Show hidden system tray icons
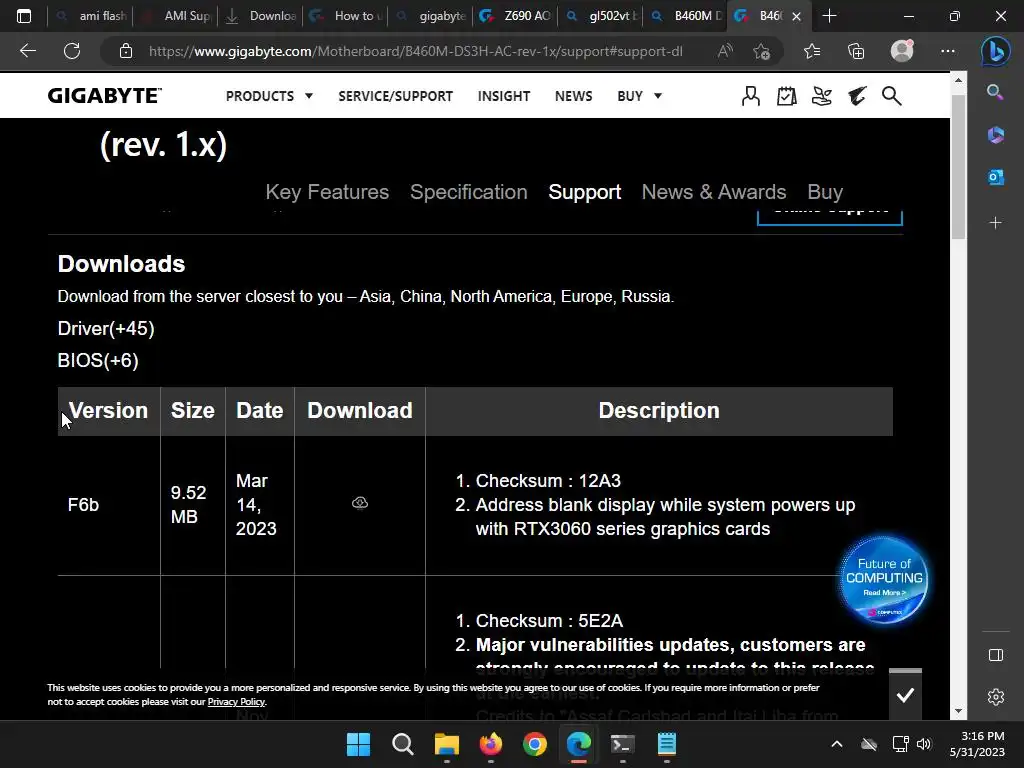This screenshot has height=768, width=1024. click(x=837, y=744)
